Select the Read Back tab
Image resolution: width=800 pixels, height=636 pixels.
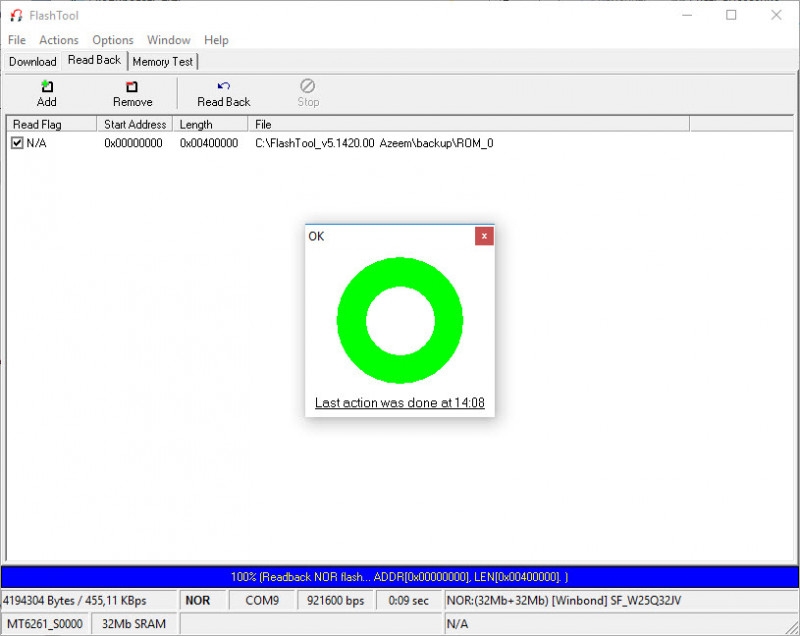[x=94, y=60]
